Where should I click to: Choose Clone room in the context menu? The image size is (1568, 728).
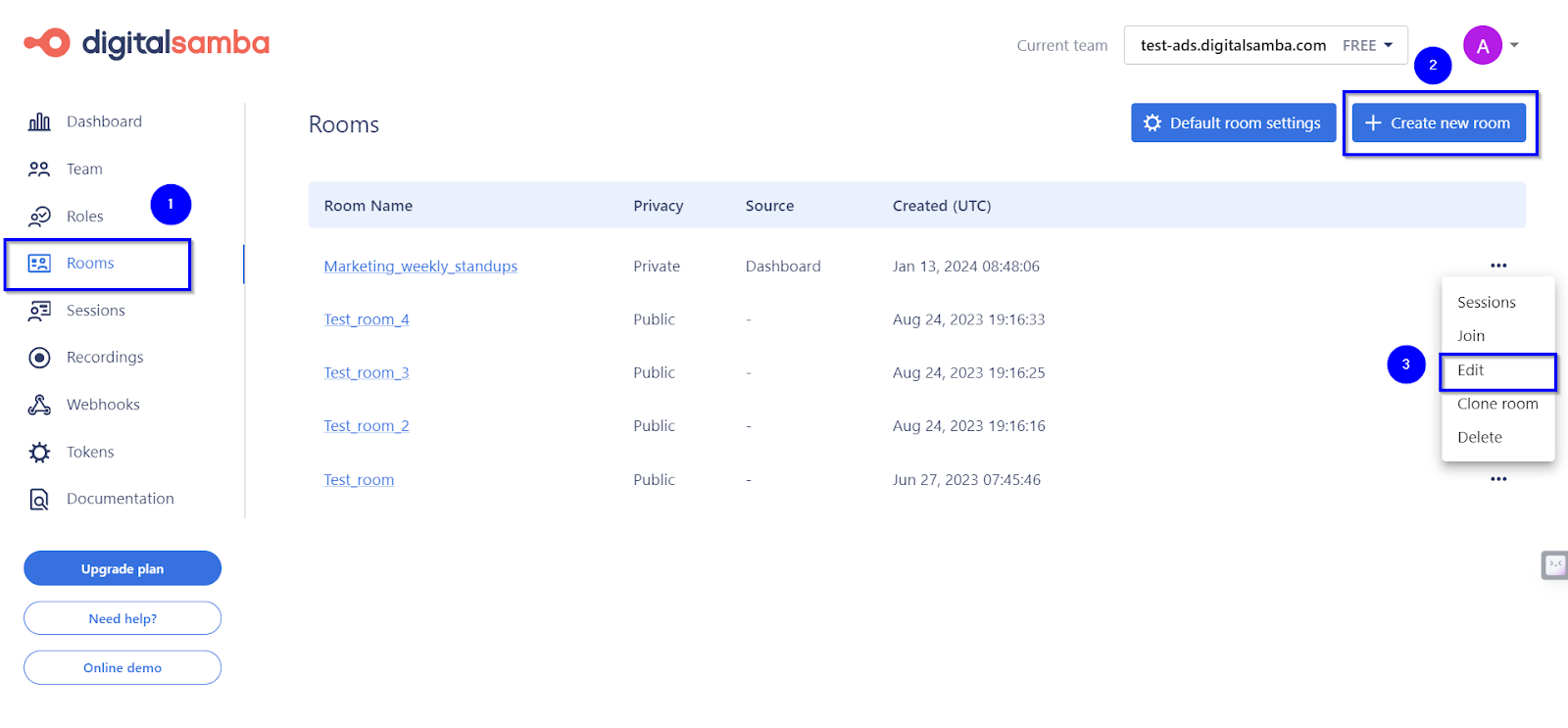coord(1496,404)
